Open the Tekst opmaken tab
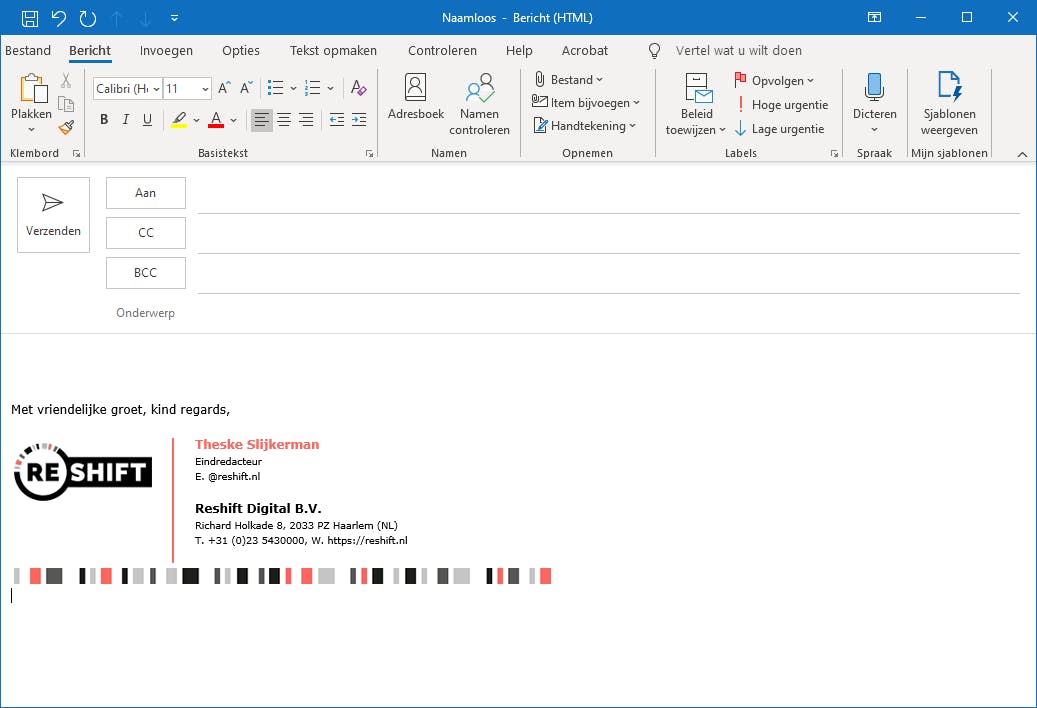This screenshot has height=708, width=1037. tap(333, 50)
